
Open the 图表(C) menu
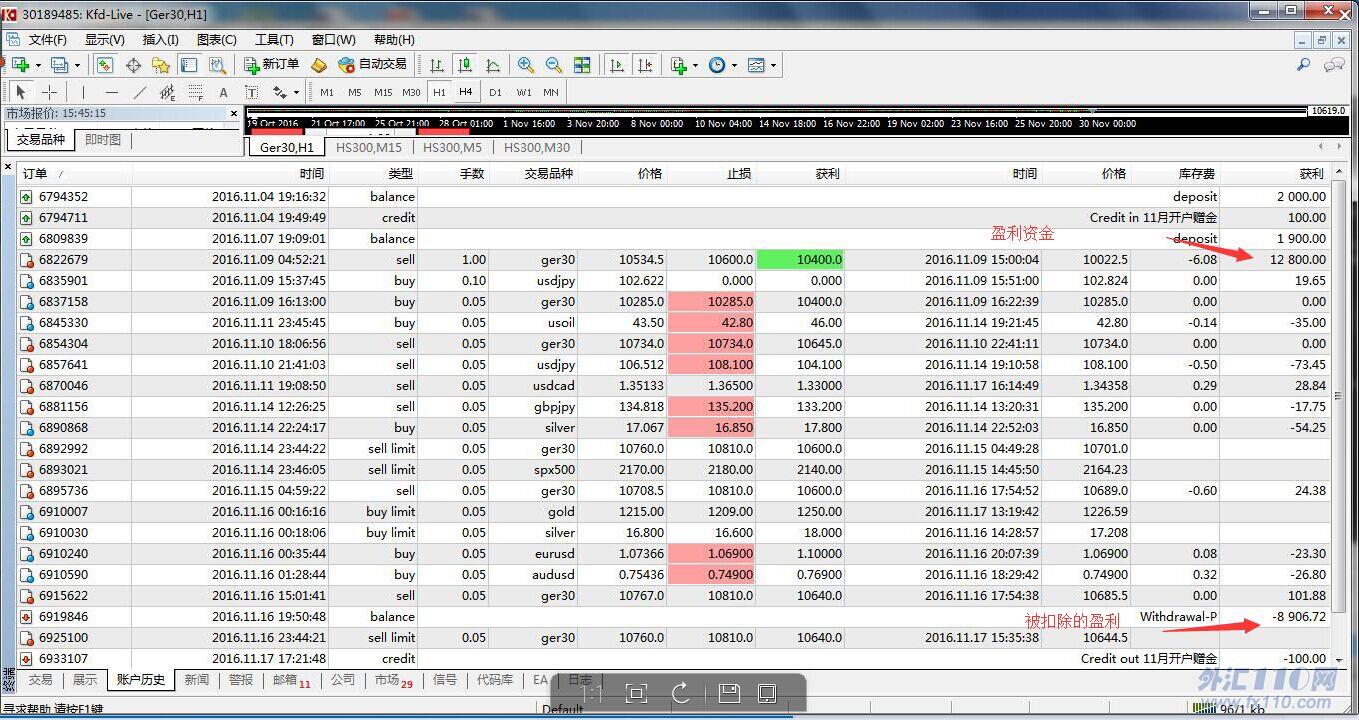click(x=217, y=40)
